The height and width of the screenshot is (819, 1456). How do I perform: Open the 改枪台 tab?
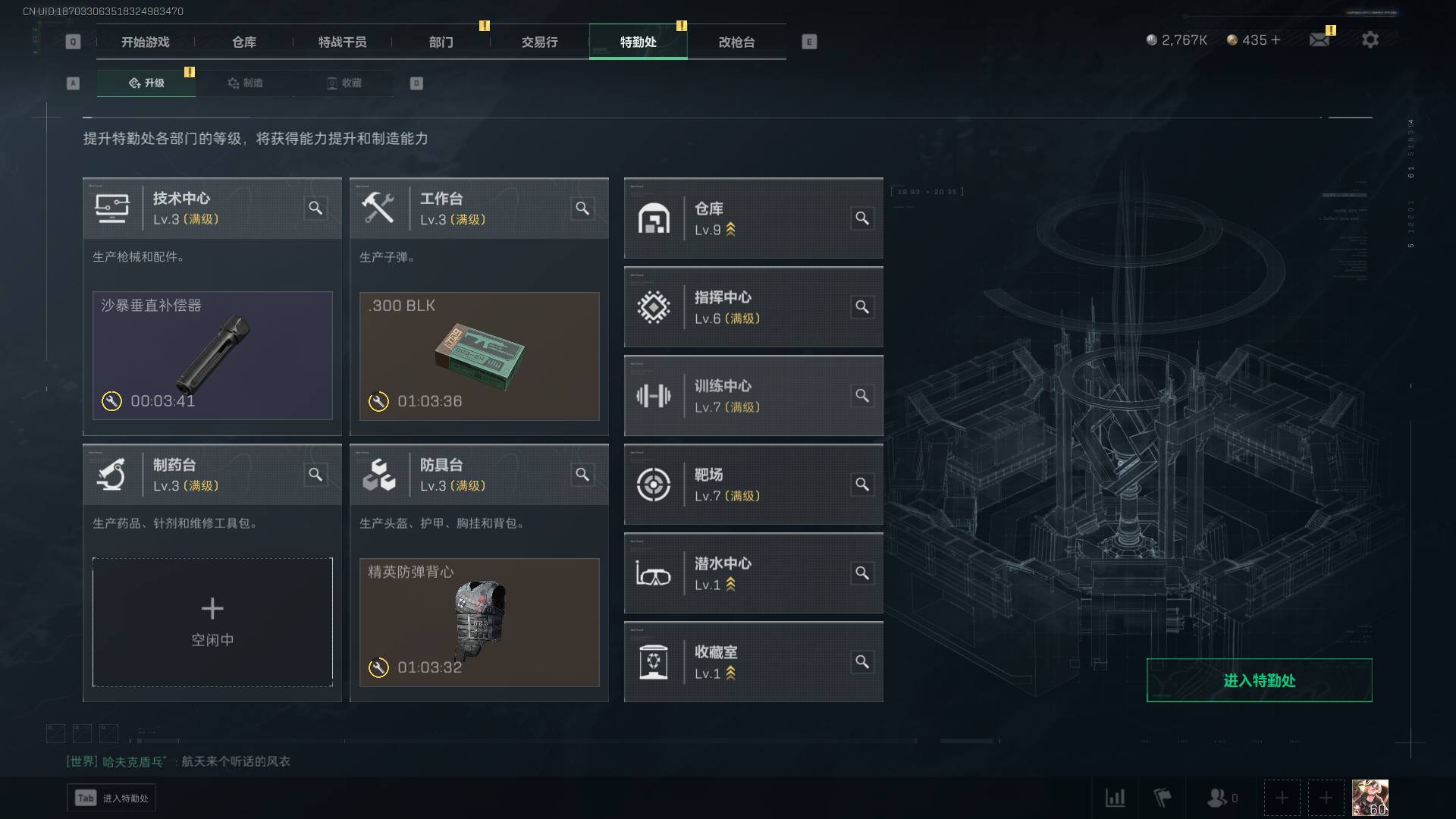(736, 42)
